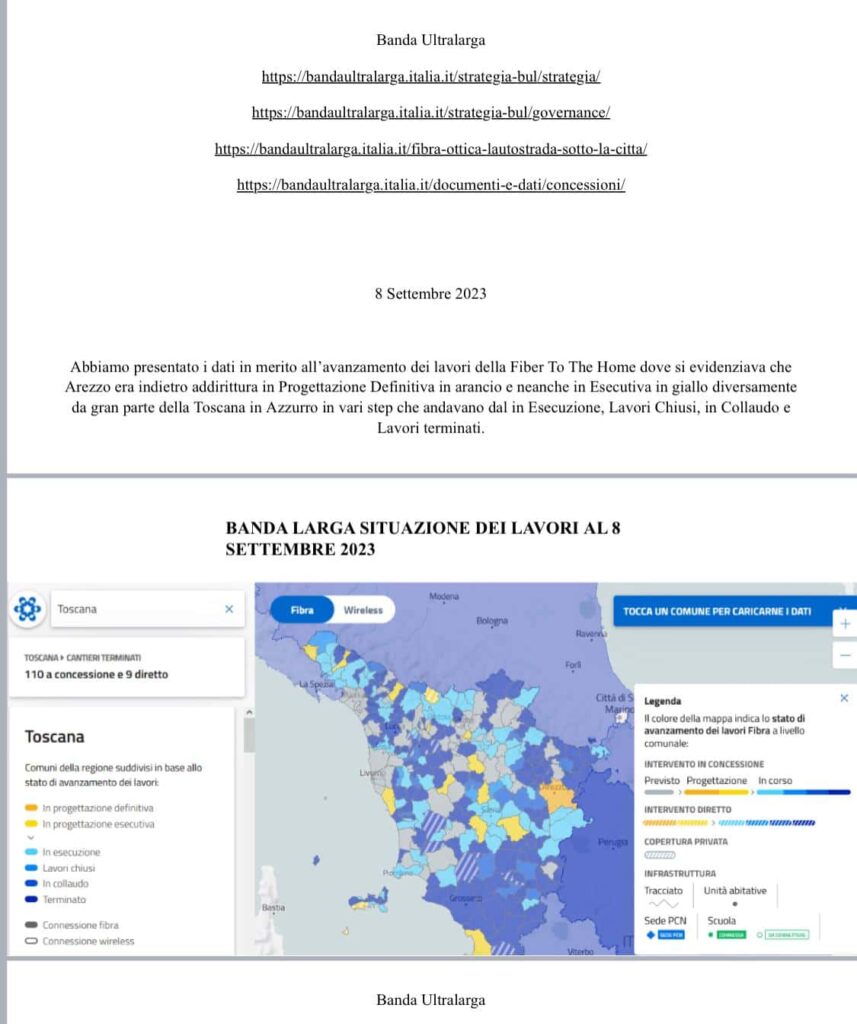Click the Unità abitative dot icon
Viewport: 857px width, 1024px height.
pos(735,904)
